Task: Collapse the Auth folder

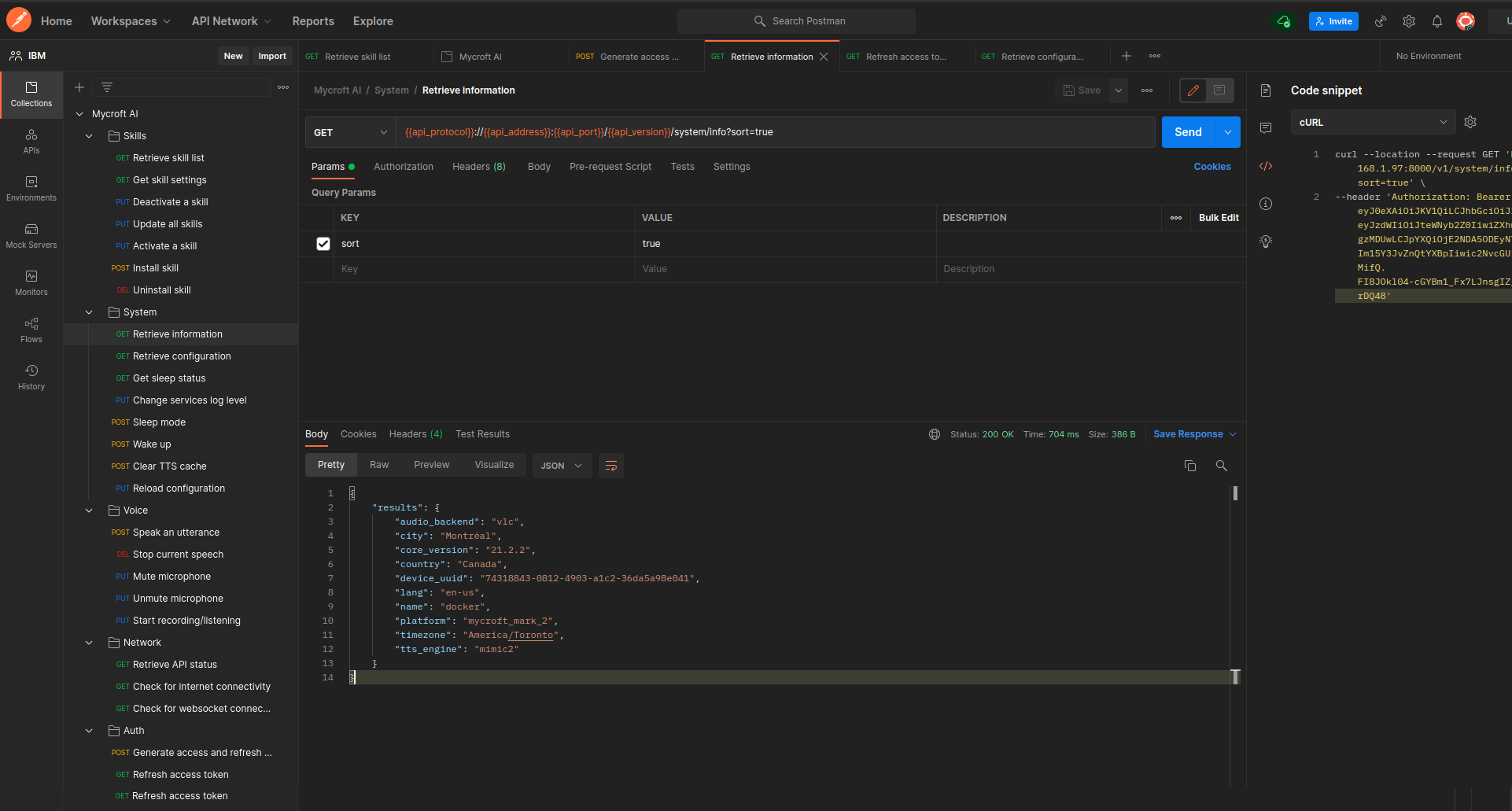Action: (89, 731)
